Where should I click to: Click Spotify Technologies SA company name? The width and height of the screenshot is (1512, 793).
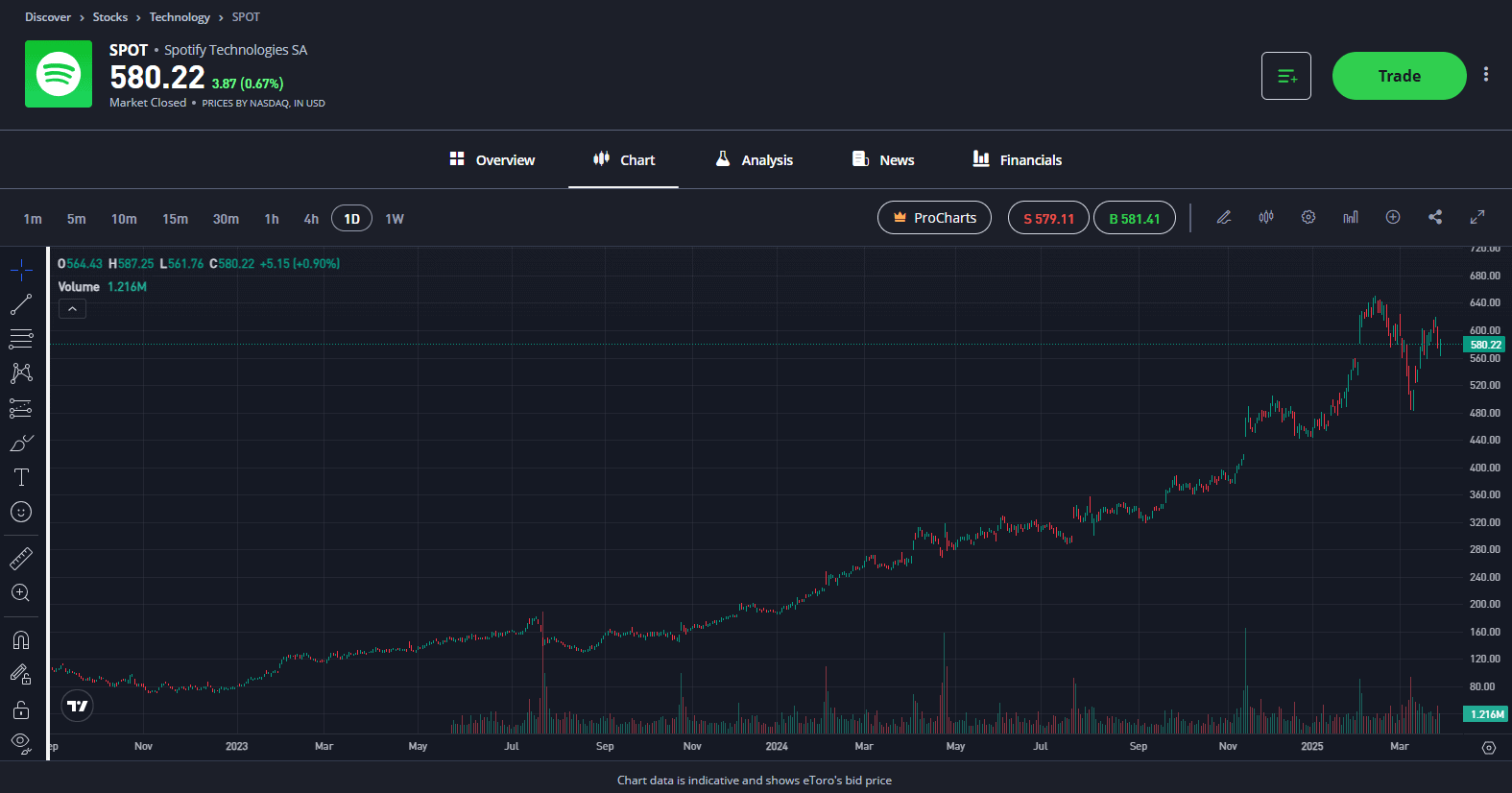[235, 50]
